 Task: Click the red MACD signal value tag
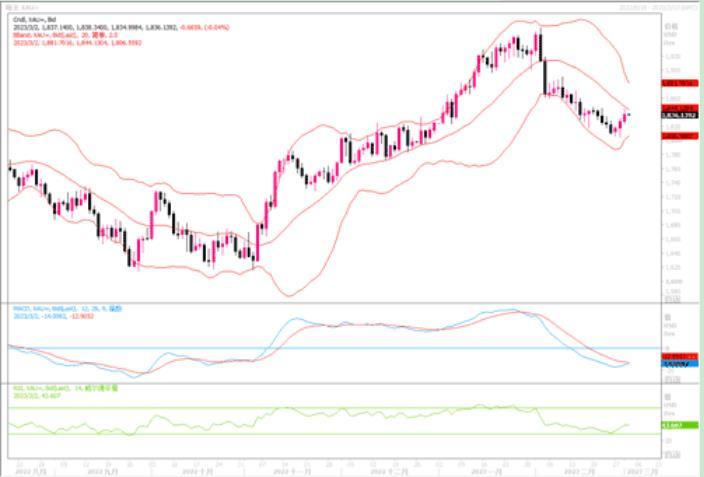click(x=674, y=355)
